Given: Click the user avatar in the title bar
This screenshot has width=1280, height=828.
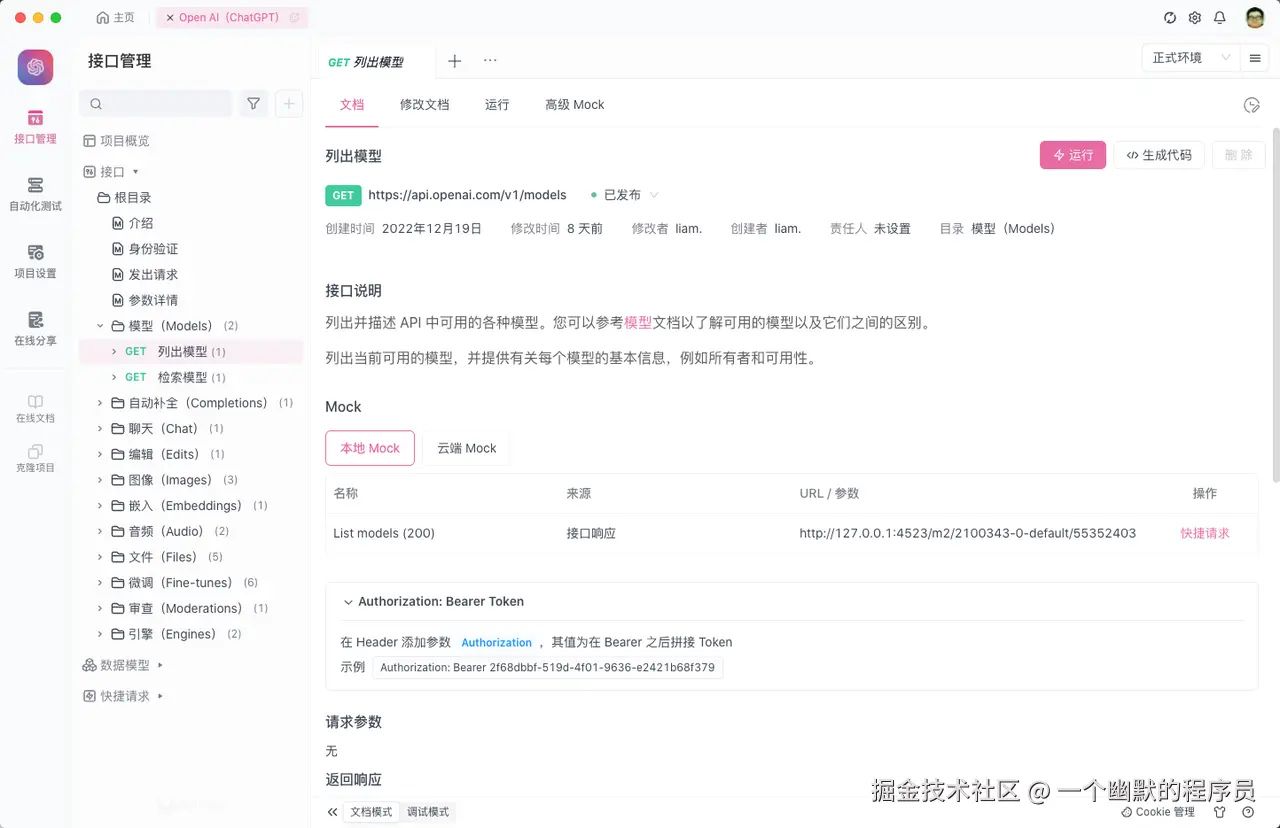Looking at the screenshot, I should click(1255, 18).
